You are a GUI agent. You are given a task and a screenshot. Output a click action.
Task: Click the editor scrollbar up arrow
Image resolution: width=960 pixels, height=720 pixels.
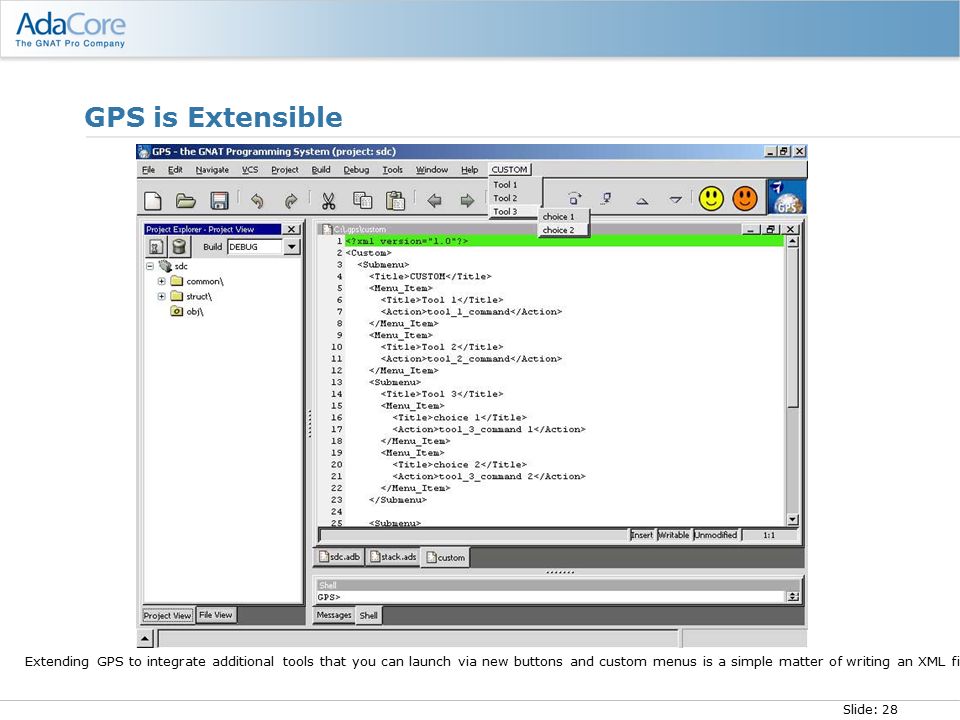click(792, 241)
